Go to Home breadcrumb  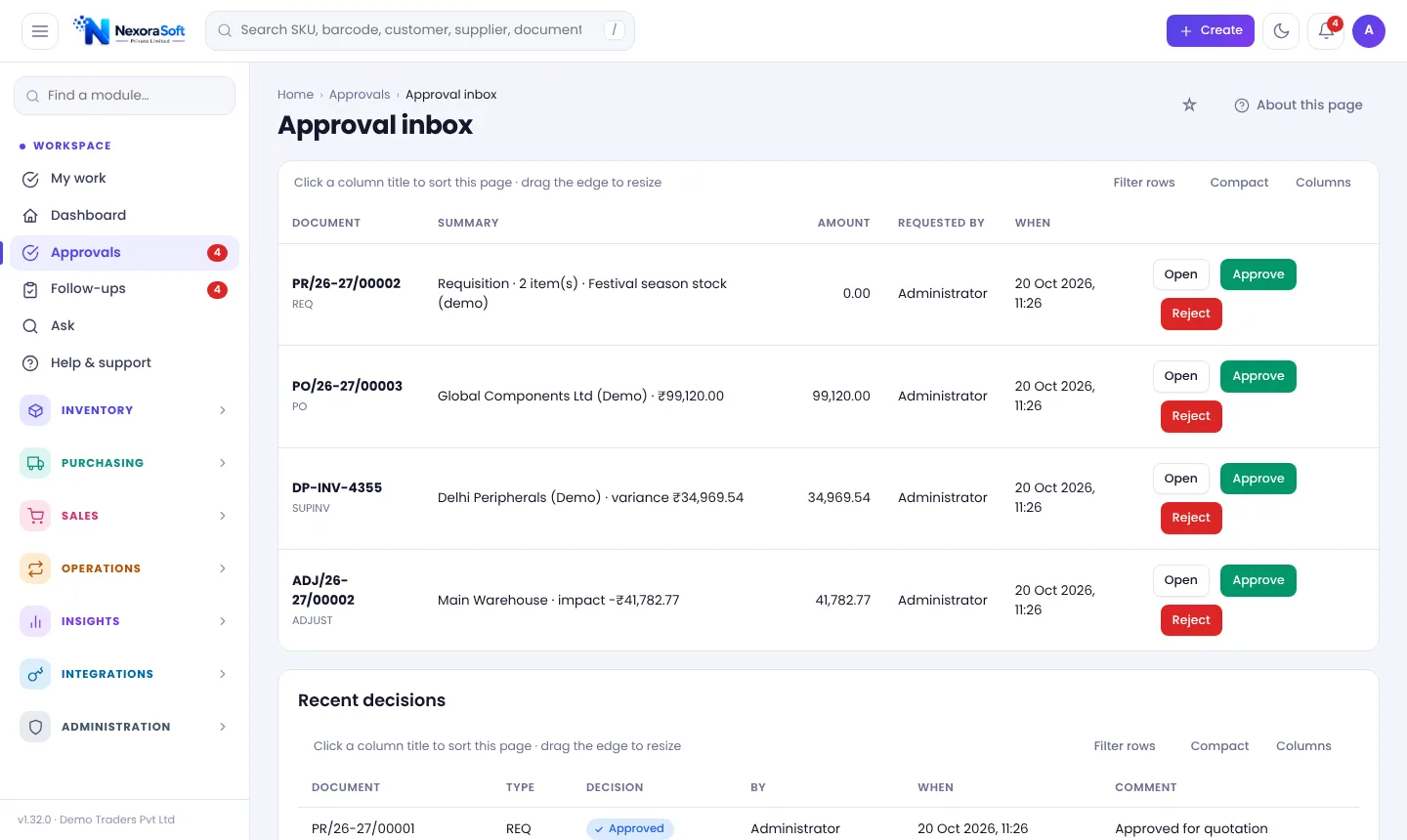point(295,95)
